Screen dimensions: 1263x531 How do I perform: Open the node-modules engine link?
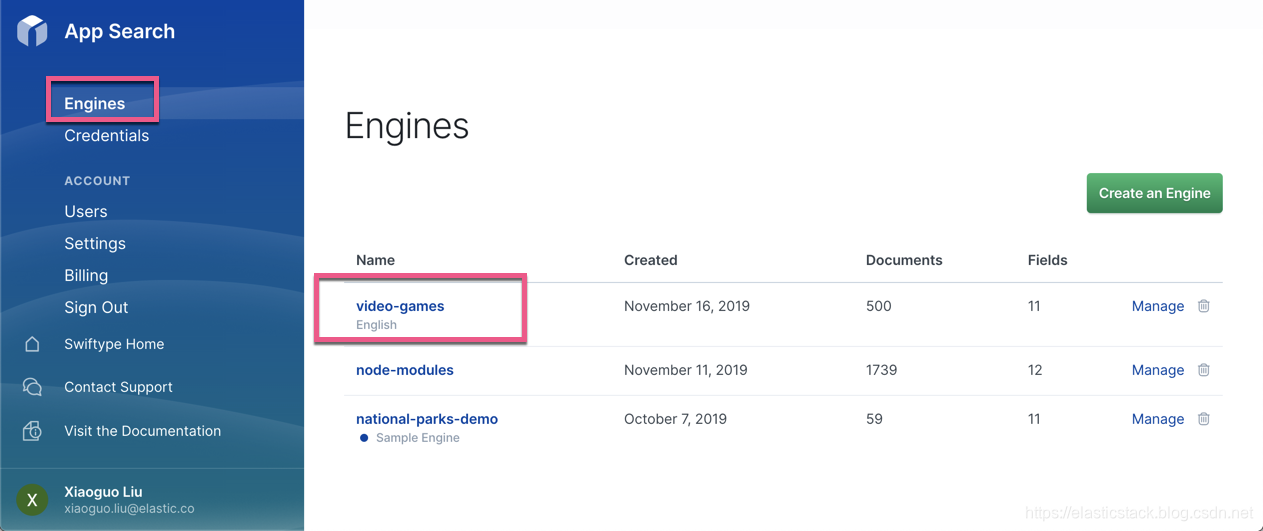point(405,370)
